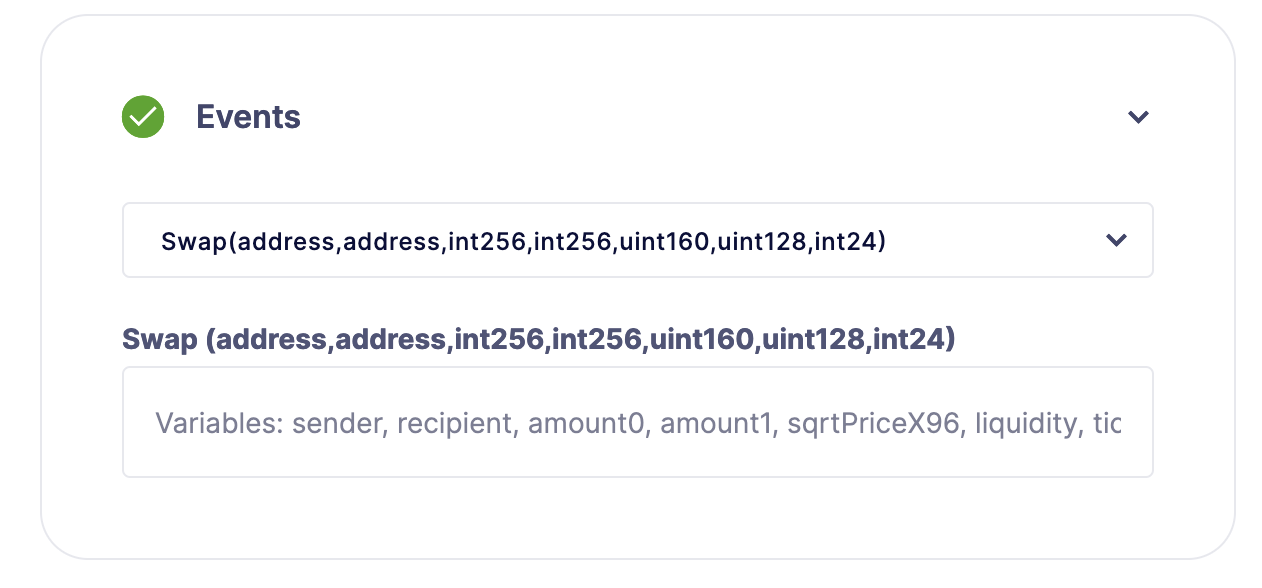Focus the Variables input field

click(x=637, y=422)
